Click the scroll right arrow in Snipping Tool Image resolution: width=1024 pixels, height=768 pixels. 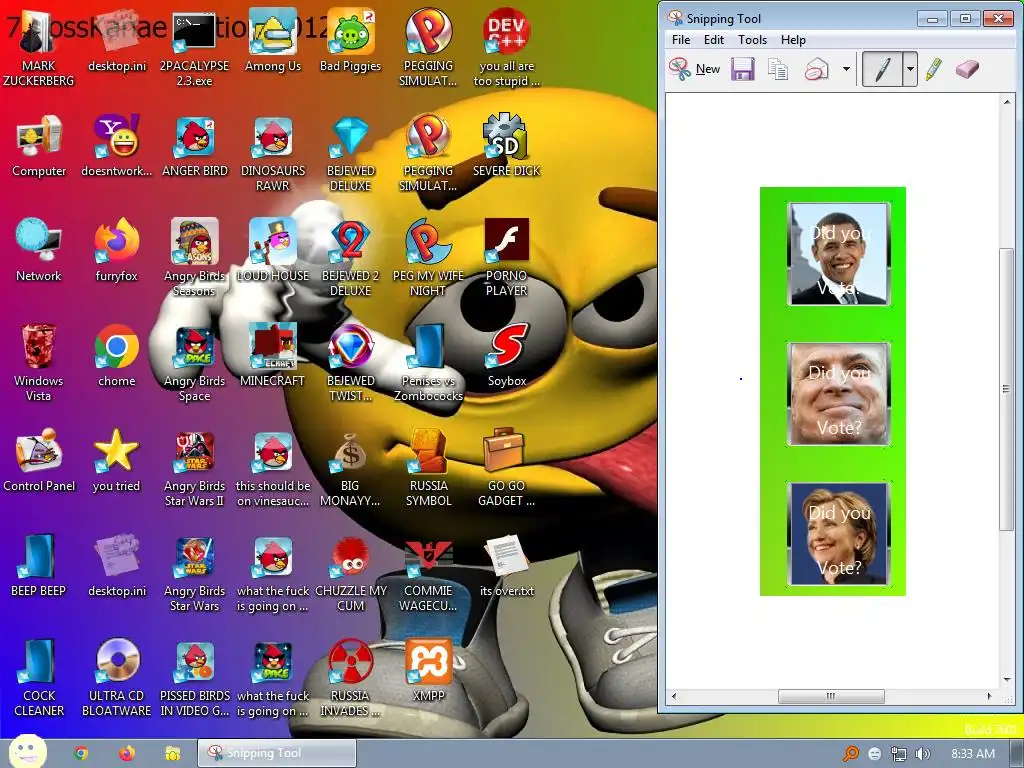[x=989, y=696]
